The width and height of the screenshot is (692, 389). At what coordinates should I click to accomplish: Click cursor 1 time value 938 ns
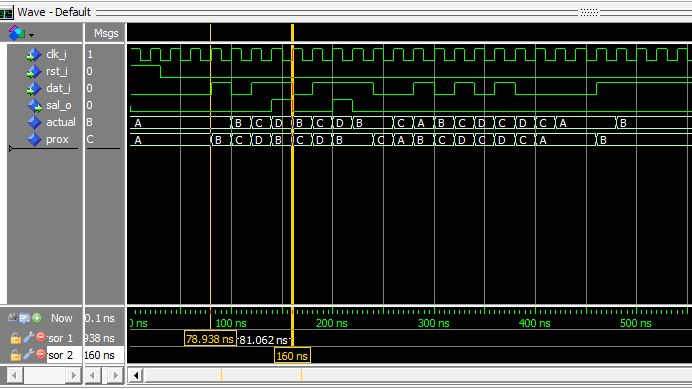coord(100,338)
